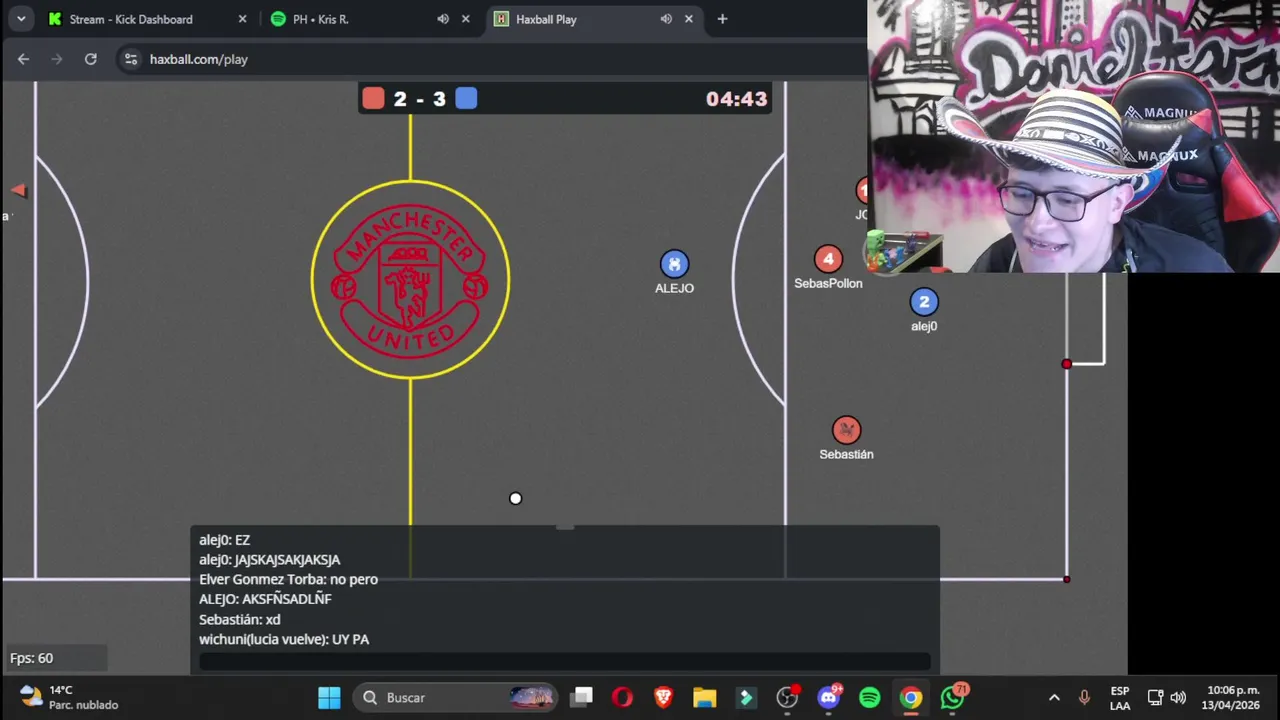Change the ESP LAA keyboard language
Image resolution: width=1280 pixels, height=720 pixels.
[1120, 697]
